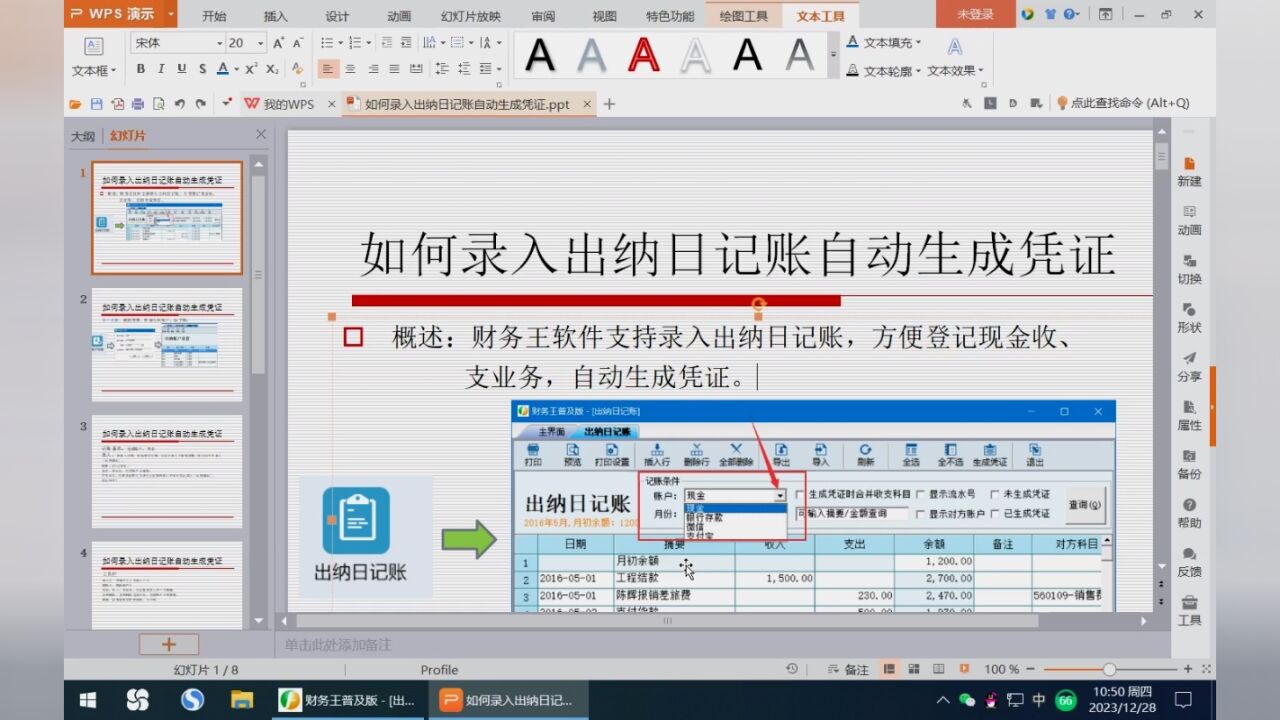
Task: Open new document tab with plus
Action: (609, 104)
